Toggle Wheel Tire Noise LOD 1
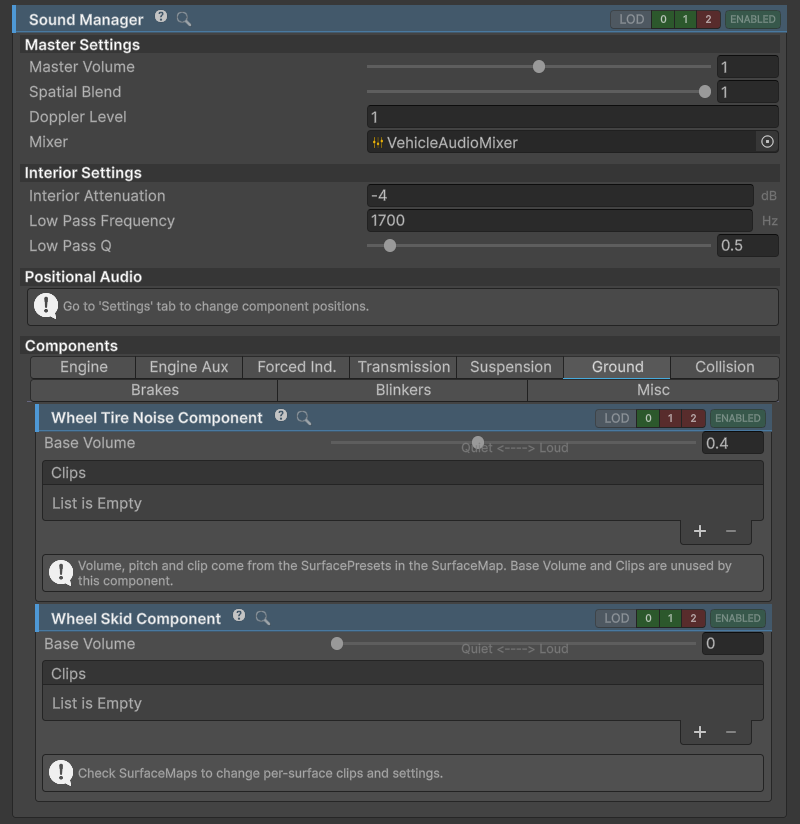The image size is (800, 824). [x=670, y=418]
